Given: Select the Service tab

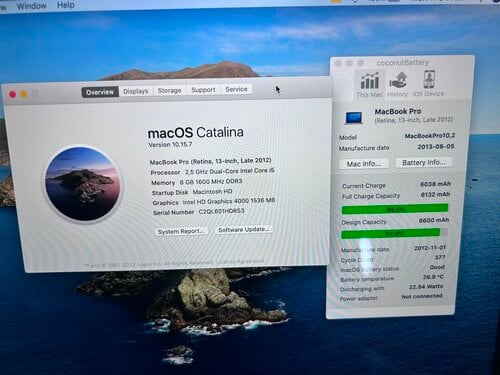Looking at the screenshot, I should [x=236, y=89].
